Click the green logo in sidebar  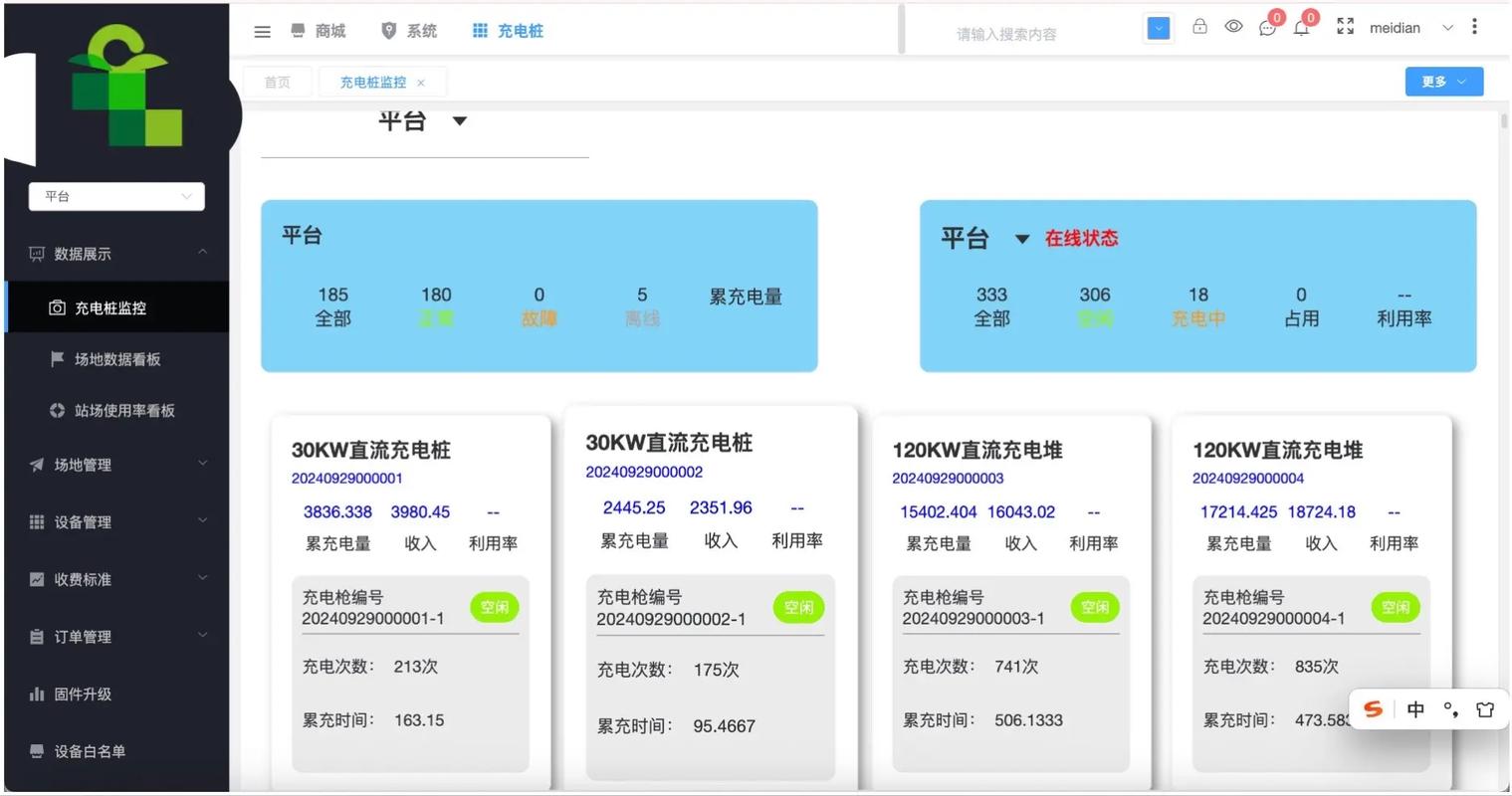[x=125, y=87]
